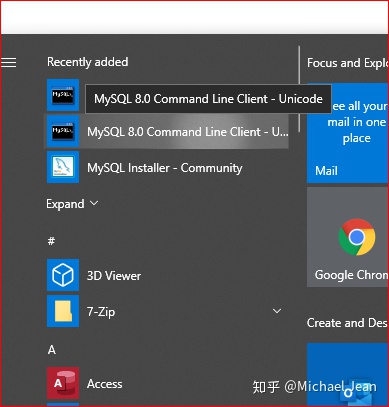The image size is (389, 407).
Task: Open the hamburger menu in Start
Action: 8,62
